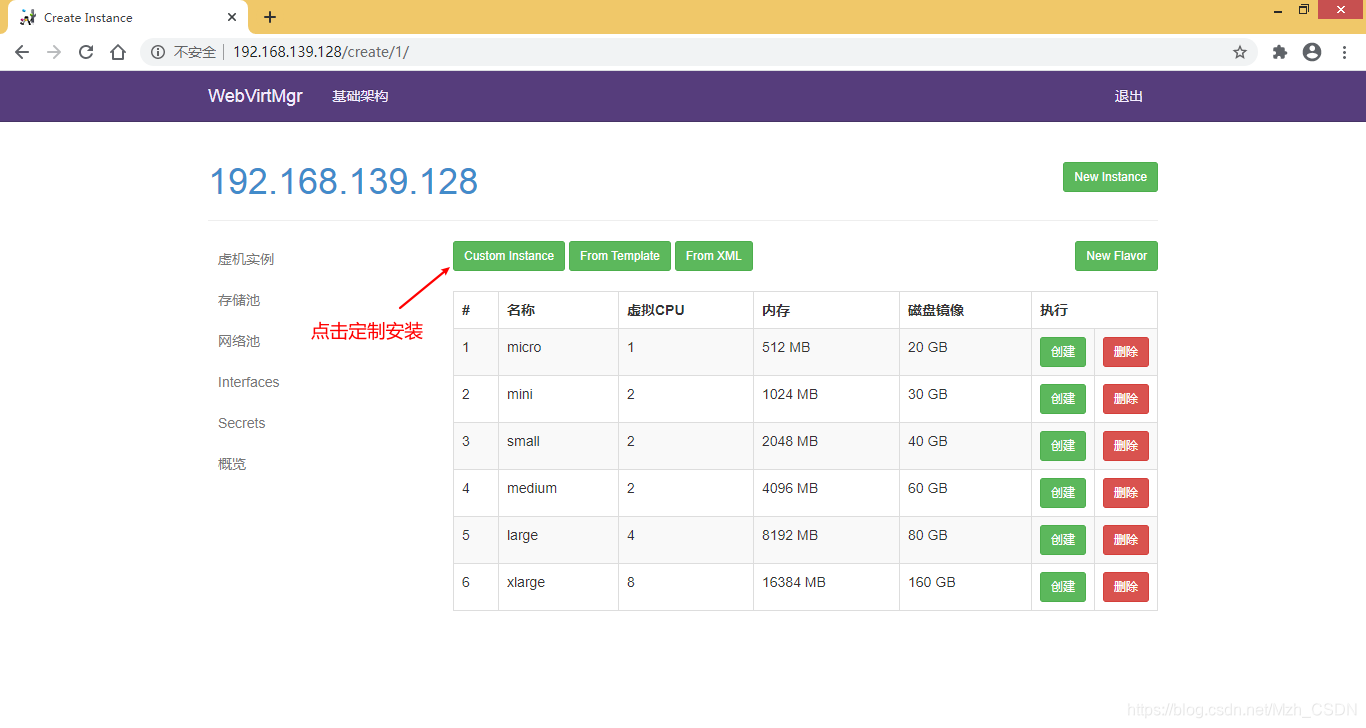The width and height of the screenshot is (1366, 728).
Task: Open the Chrome three-dot menu
Action: coord(1345,52)
